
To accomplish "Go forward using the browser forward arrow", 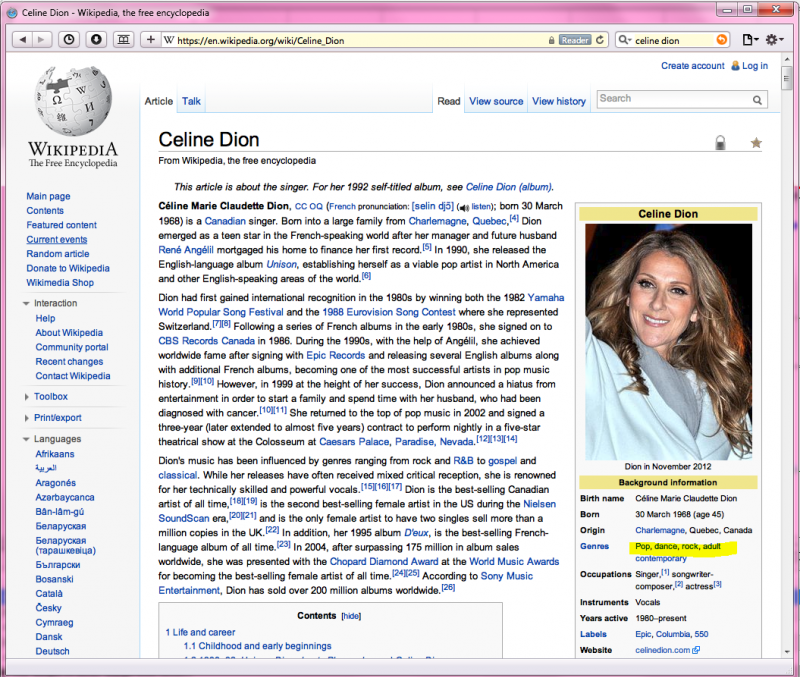I will pos(41,39).
